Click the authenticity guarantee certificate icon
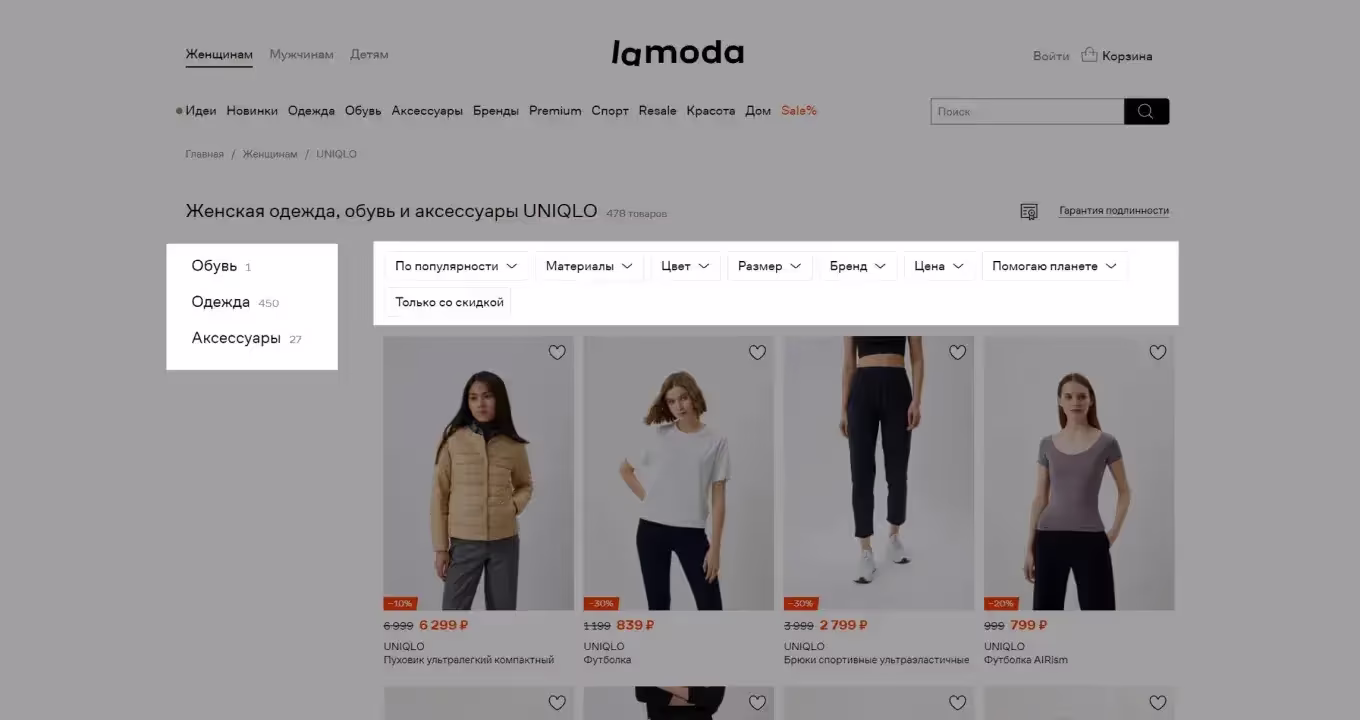 coord(1028,211)
